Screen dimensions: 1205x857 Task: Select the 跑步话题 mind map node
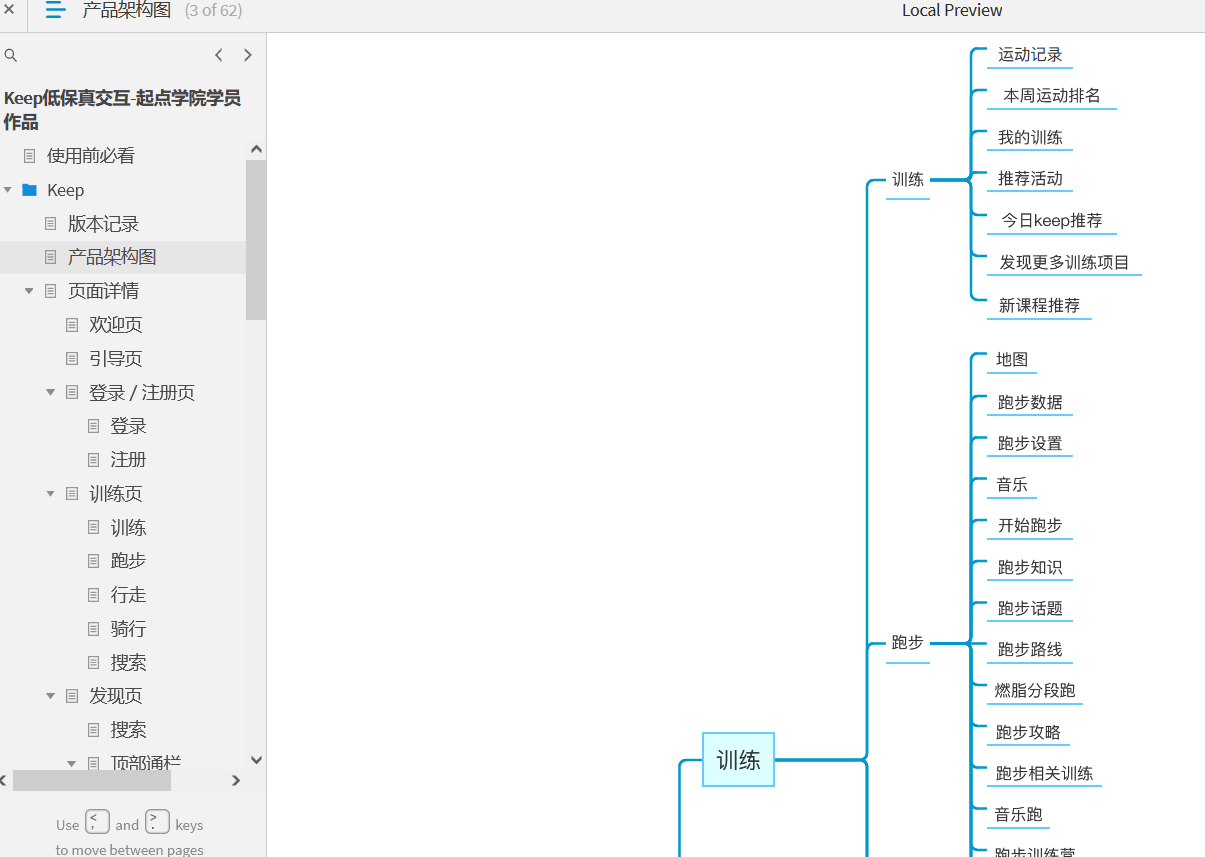coord(1030,609)
